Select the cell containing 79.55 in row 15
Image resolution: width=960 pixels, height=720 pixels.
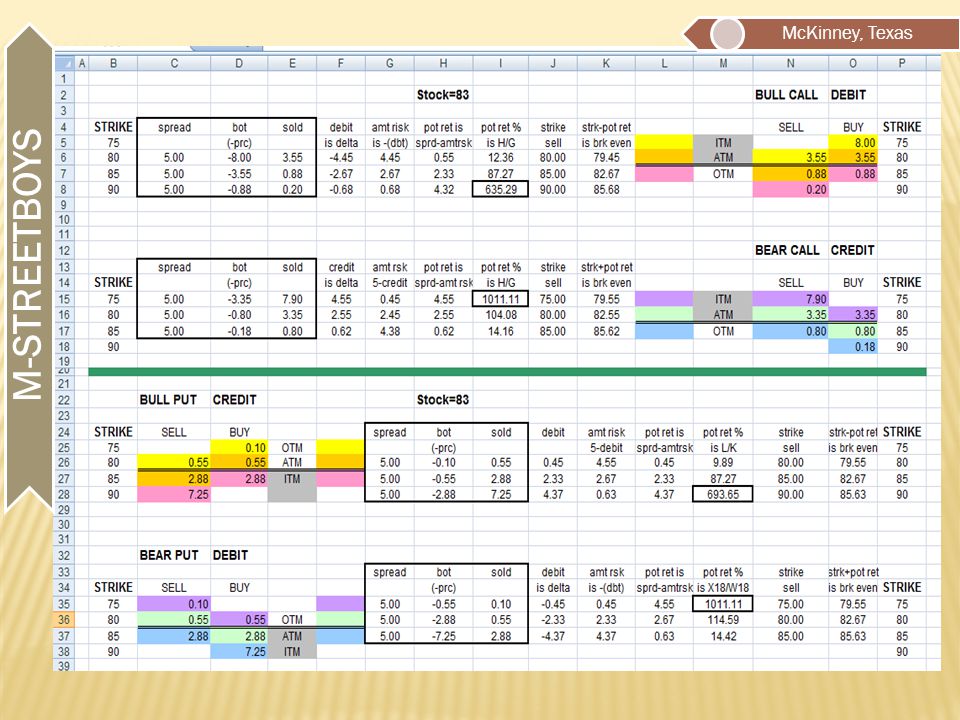[x=606, y=299]
